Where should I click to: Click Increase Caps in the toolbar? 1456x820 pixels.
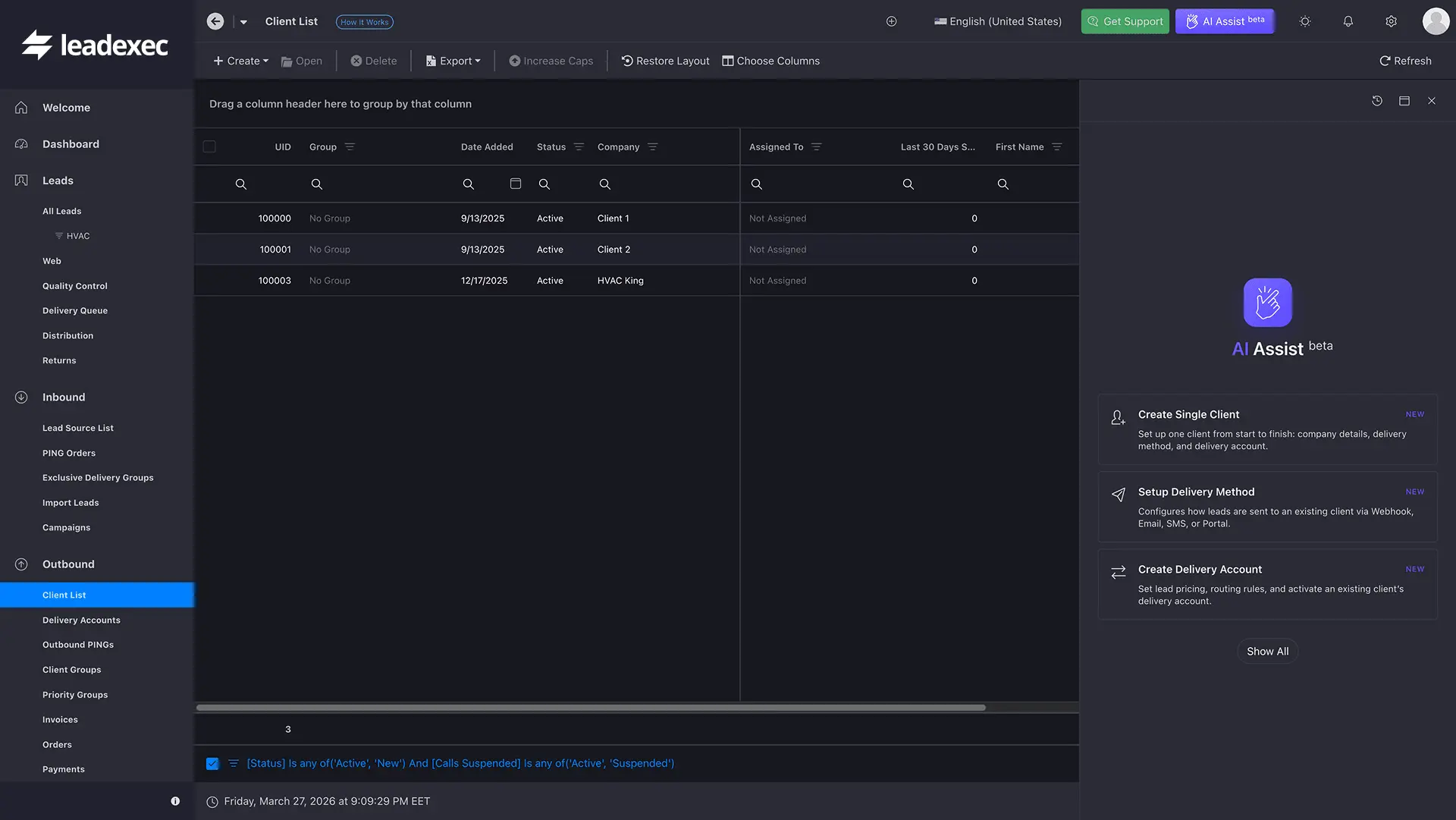[x=551, y=61]
